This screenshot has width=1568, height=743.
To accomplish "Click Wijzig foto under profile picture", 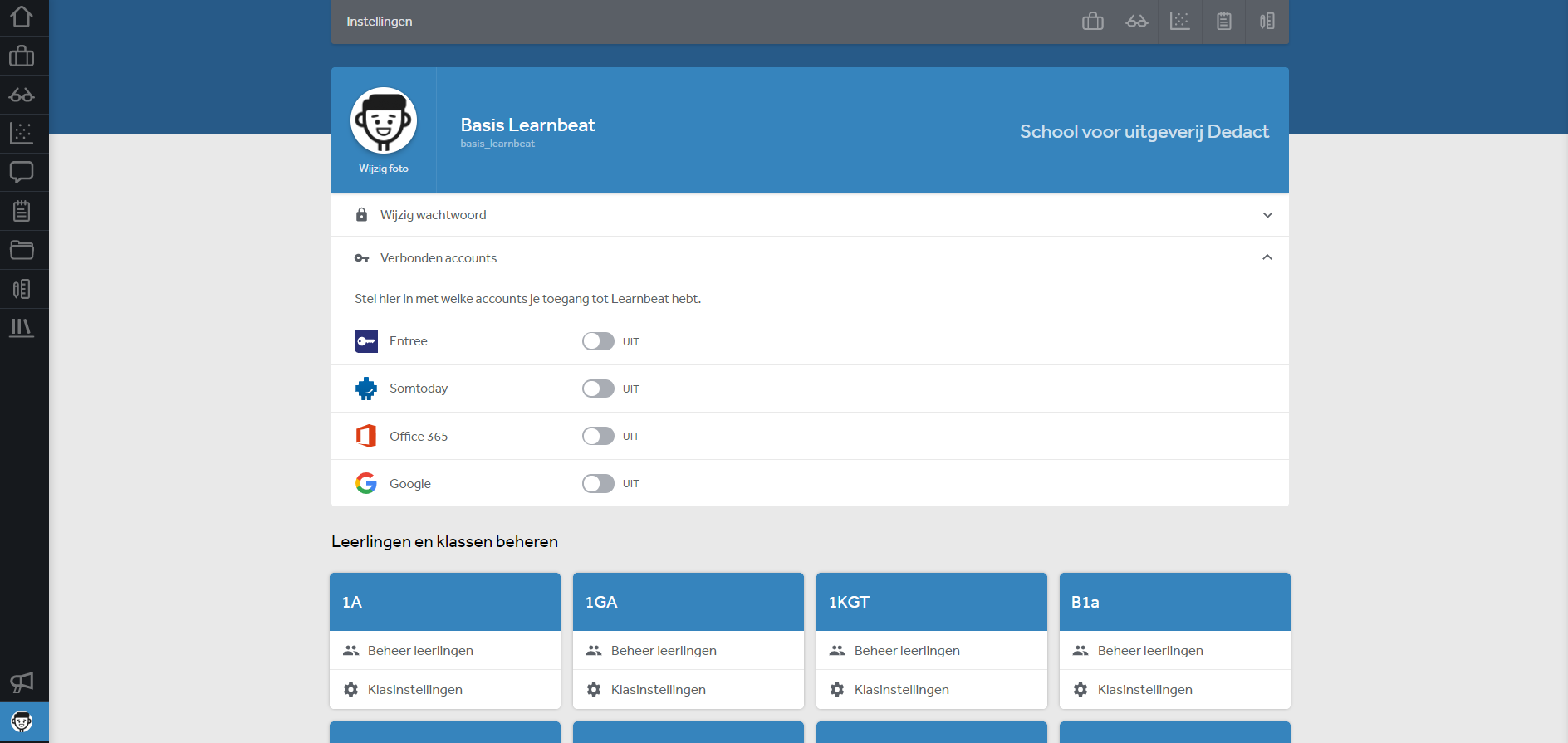I will [384, 169].
